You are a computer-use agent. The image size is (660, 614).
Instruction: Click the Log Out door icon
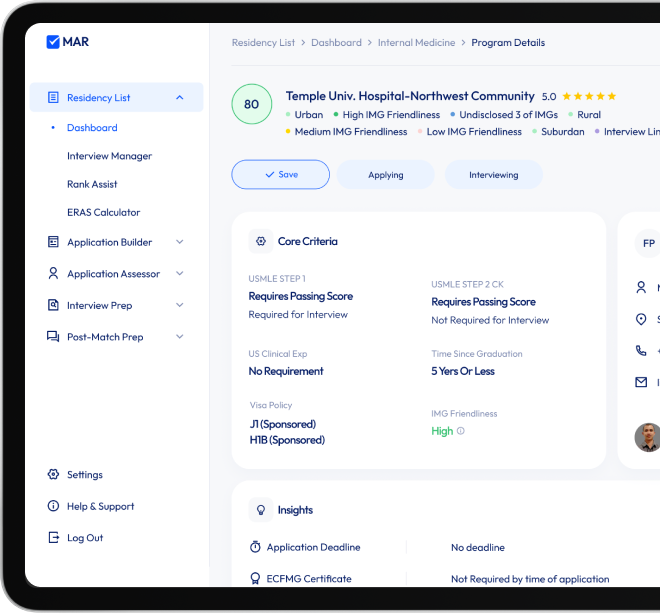pos(53,537)
